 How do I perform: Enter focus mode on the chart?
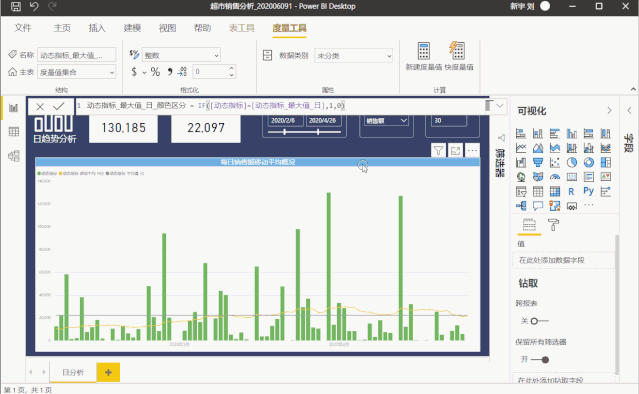click(x=455, y=151)
